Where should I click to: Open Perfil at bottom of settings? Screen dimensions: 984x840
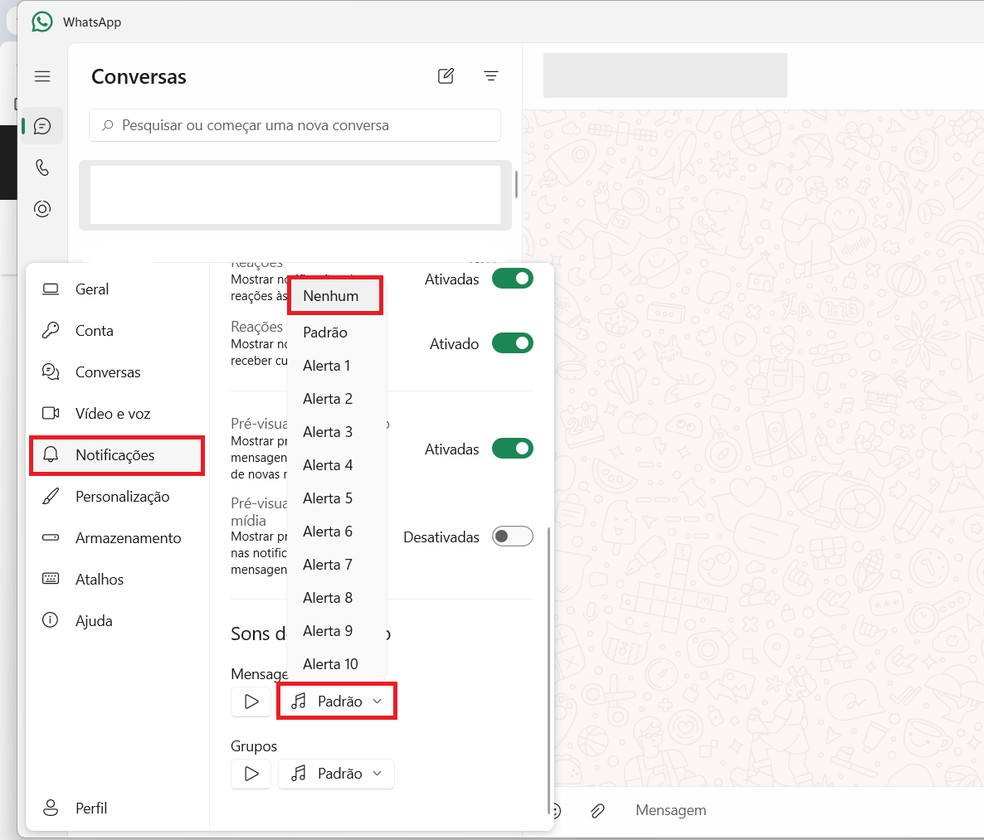116,808
